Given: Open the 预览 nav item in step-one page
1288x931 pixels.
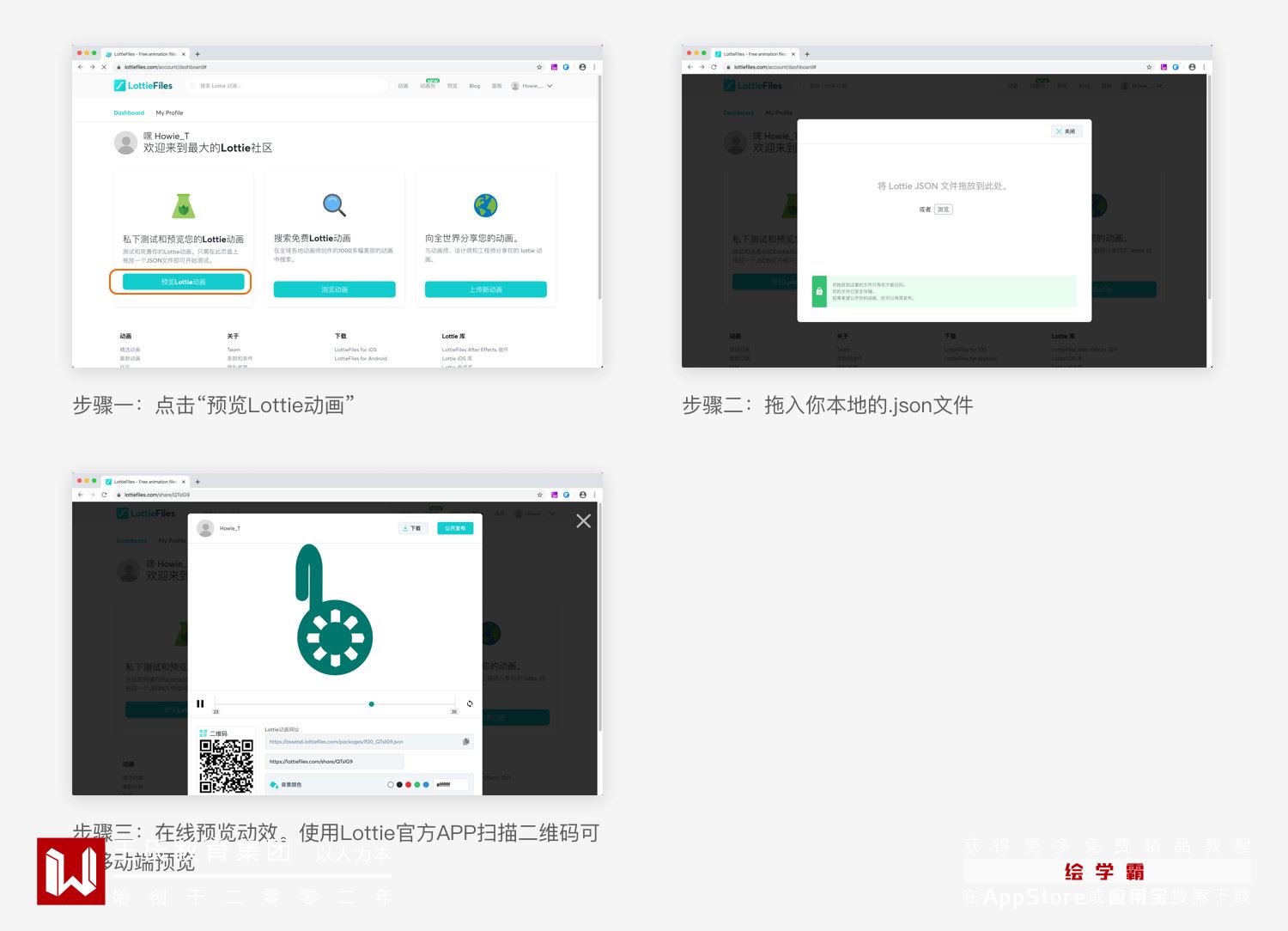Looking at the screenshot, I should [453, 86].
